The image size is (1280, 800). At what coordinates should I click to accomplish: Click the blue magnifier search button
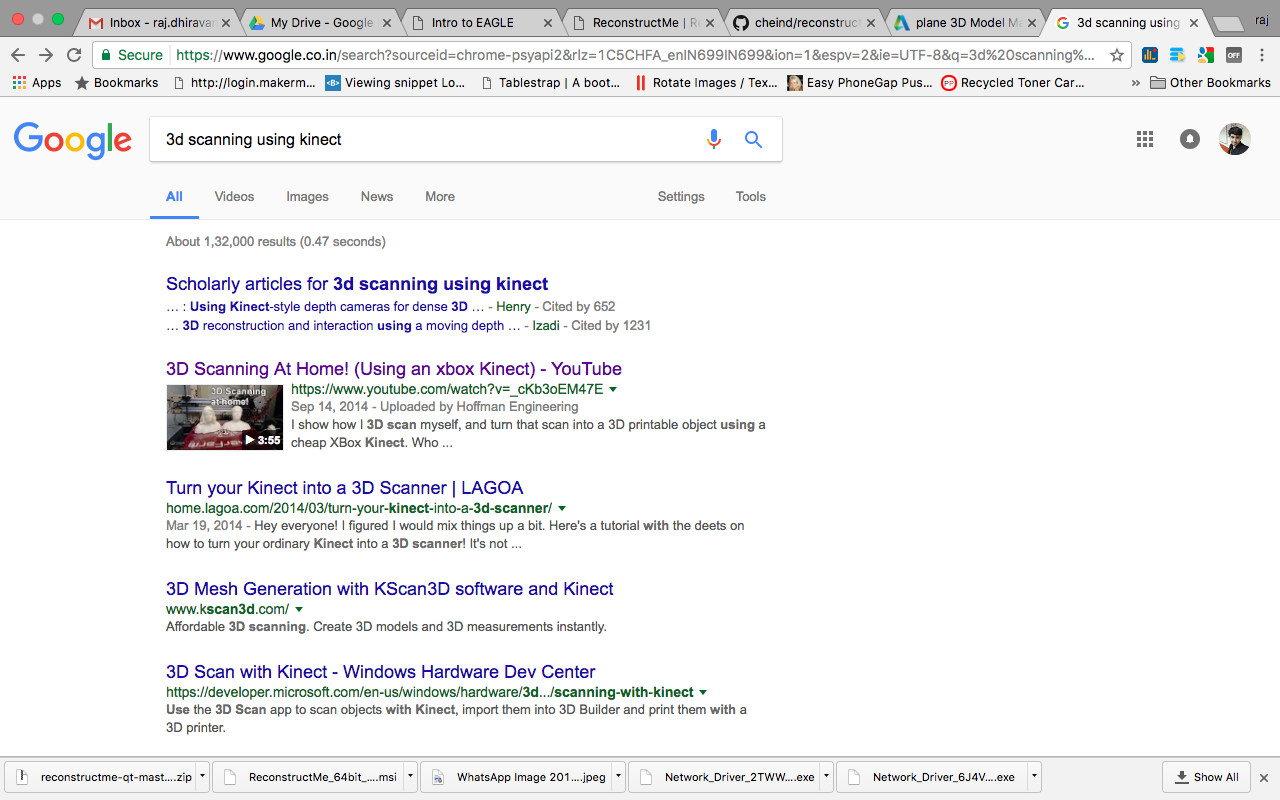(754, 139)
